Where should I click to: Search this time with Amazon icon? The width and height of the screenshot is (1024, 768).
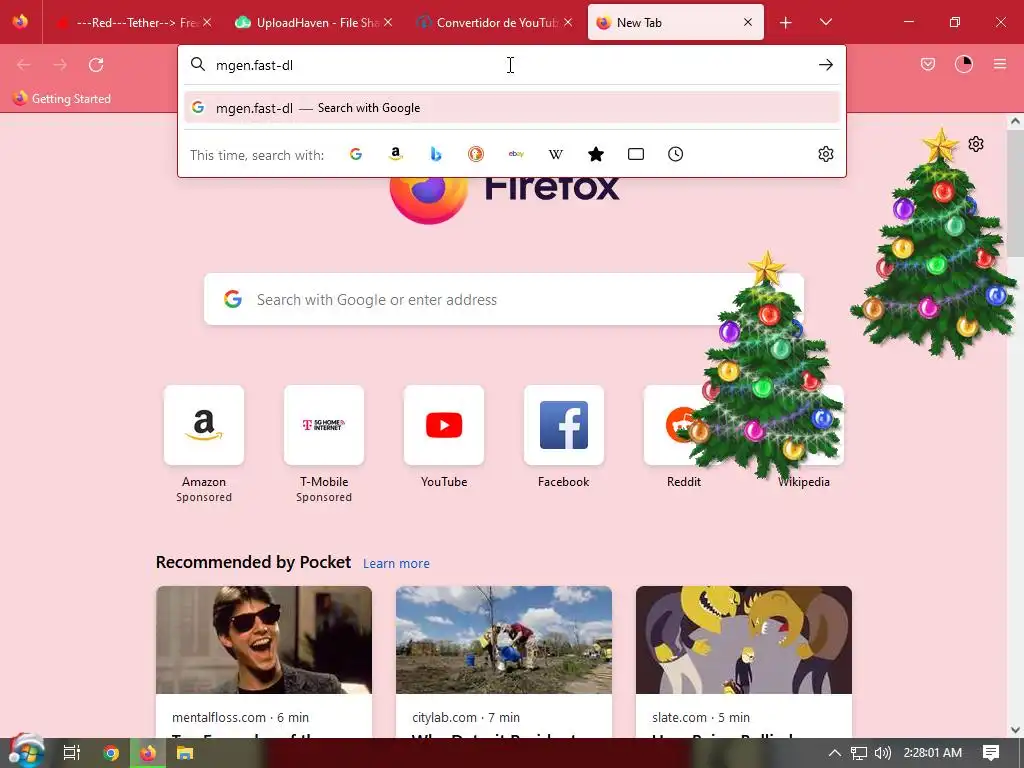pos(396,154)
